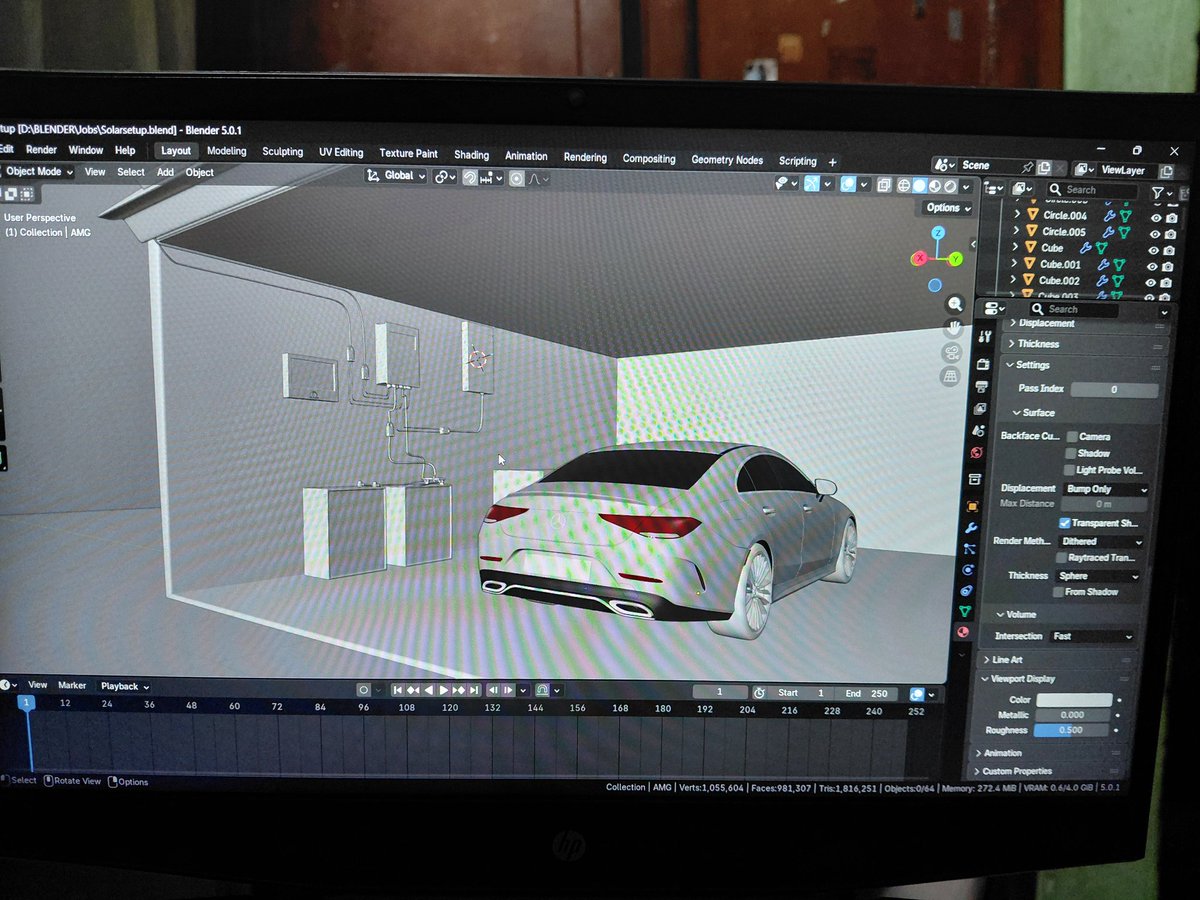Switch orthographic/perspective grid gizmo
Viewport: 1200px width, 900px height.
pos(952,376)
